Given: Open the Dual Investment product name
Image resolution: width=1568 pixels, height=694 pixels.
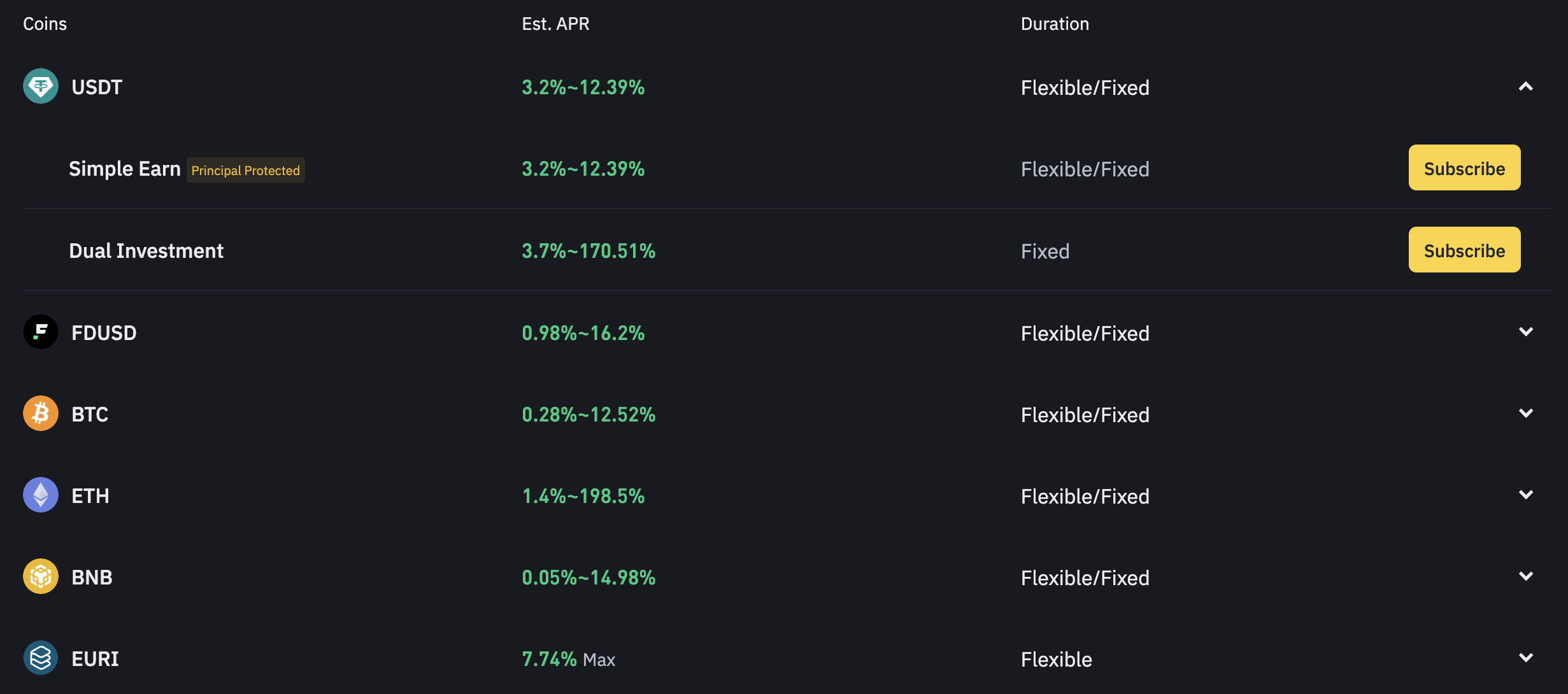Looking at the screenshot, I should click(146, 251).
